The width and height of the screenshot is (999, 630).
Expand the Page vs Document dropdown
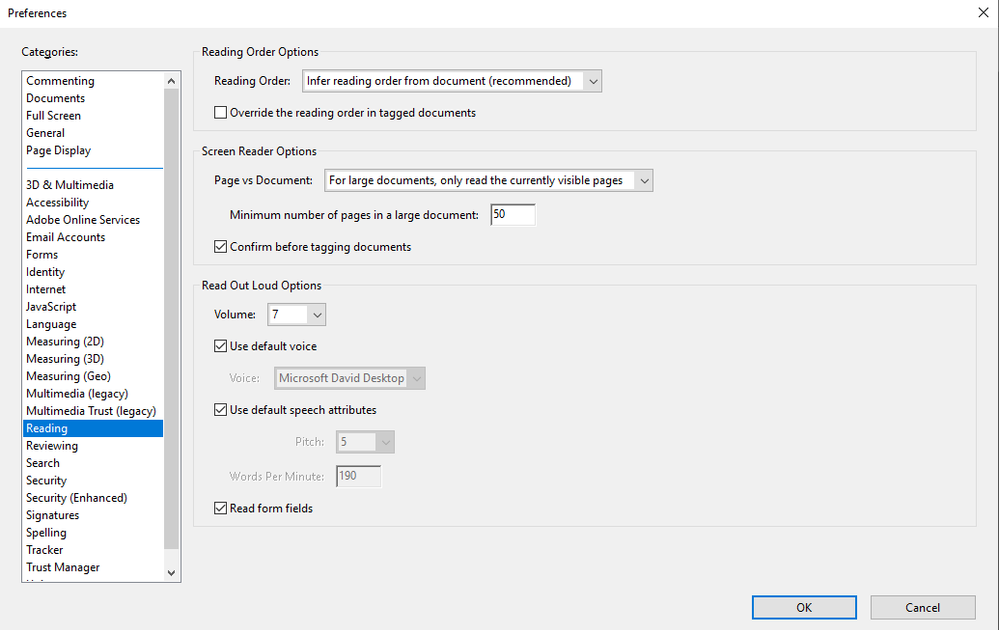[489, 181]
